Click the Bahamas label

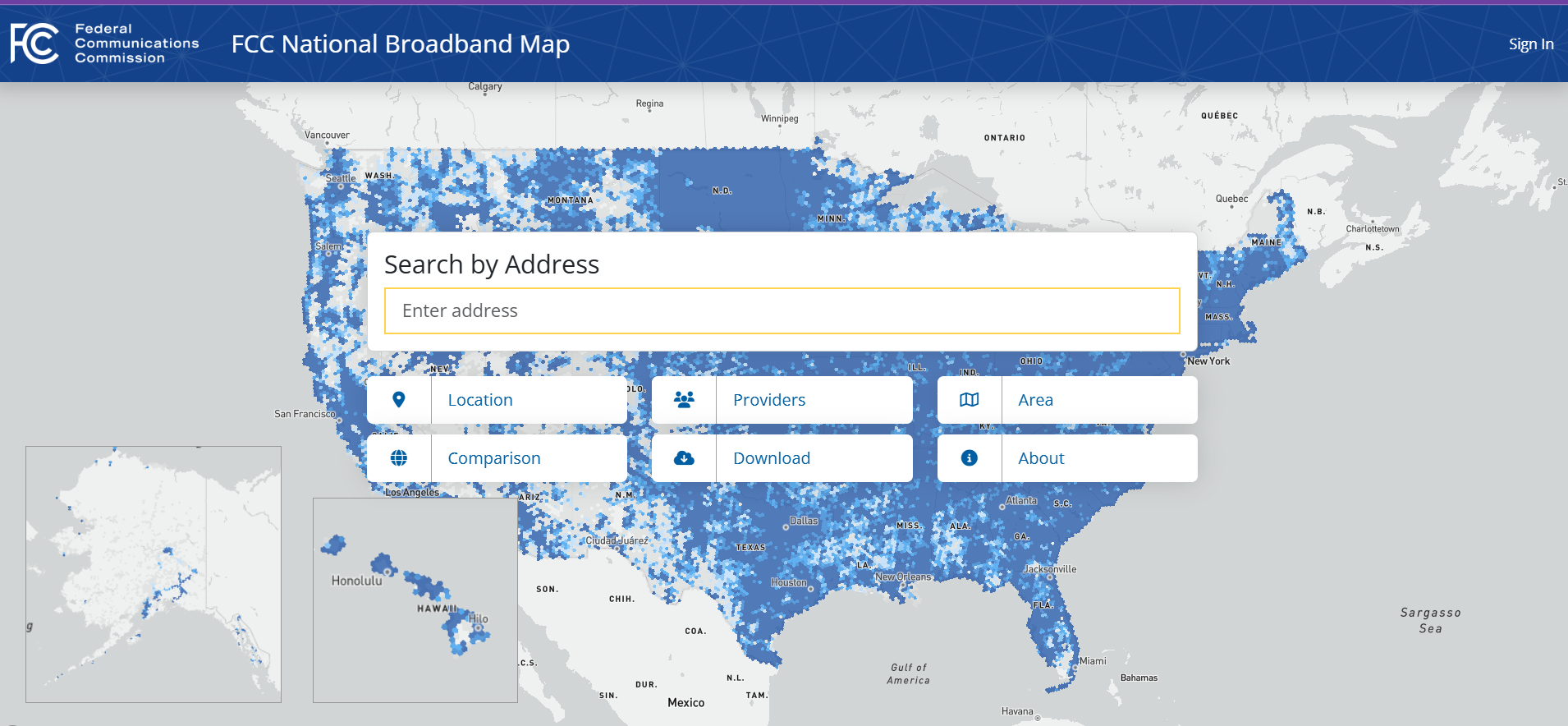[x=1139, y=678]
